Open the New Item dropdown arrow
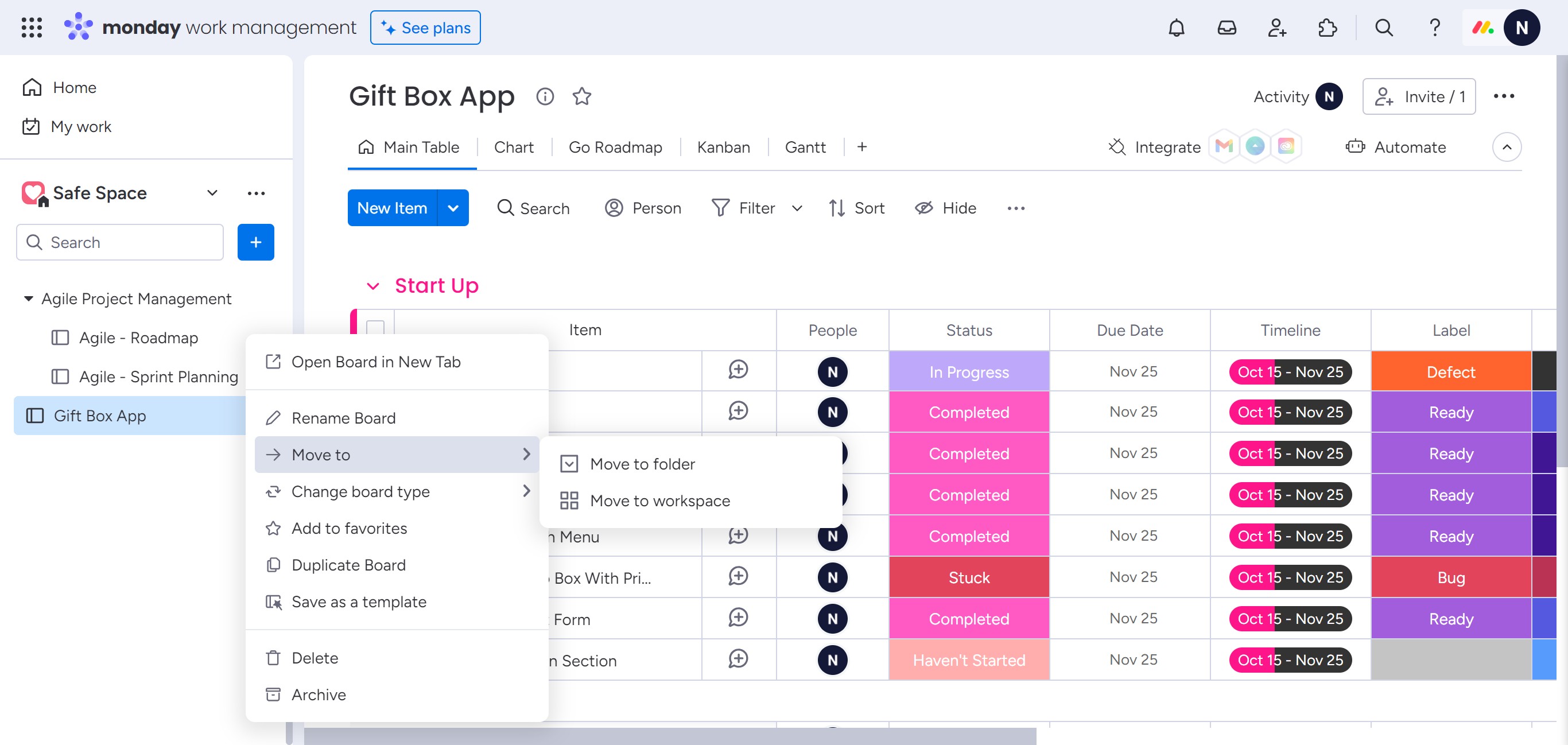1568x745 pixels. pos(453,208)
